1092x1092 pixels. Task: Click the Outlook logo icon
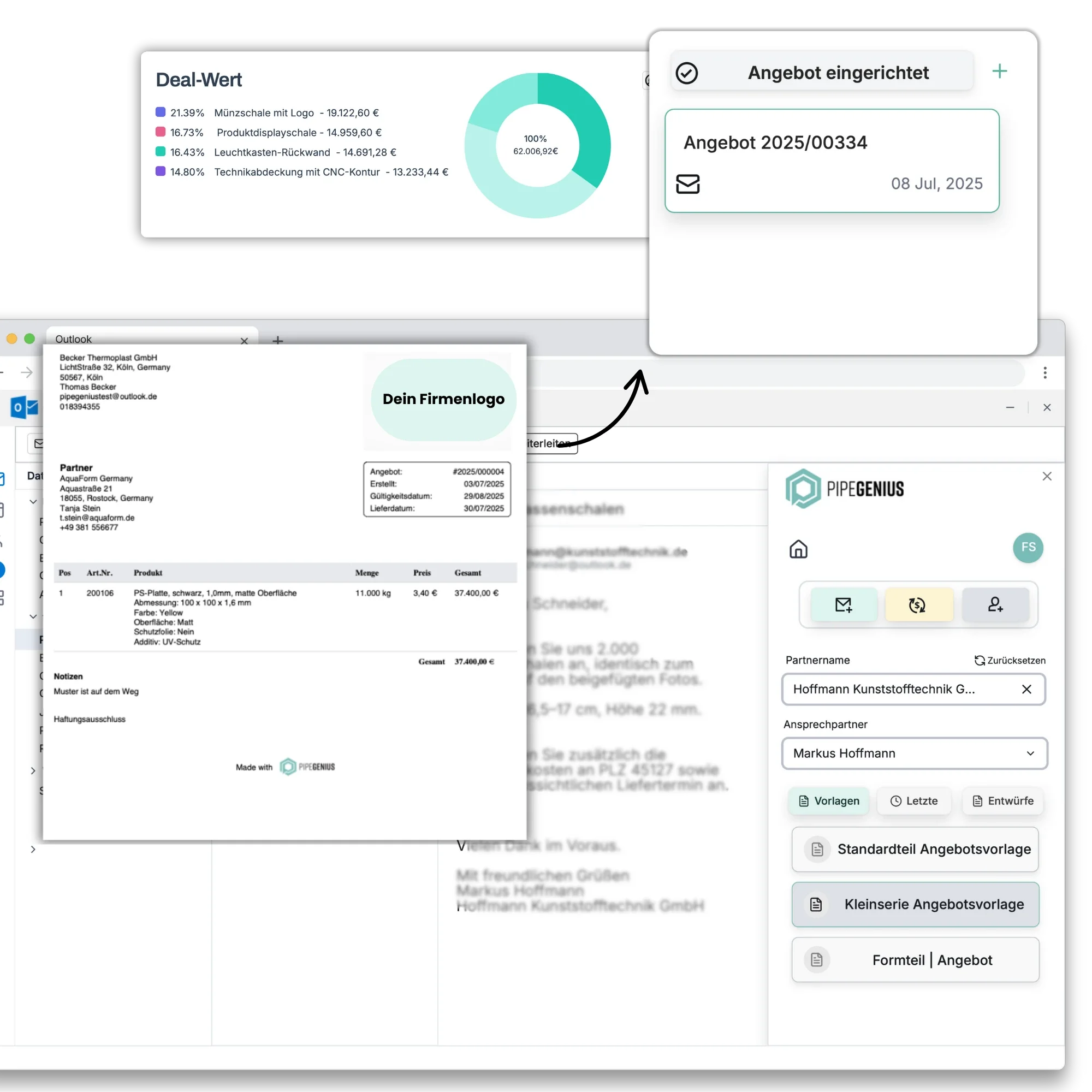tap(23, 407)
